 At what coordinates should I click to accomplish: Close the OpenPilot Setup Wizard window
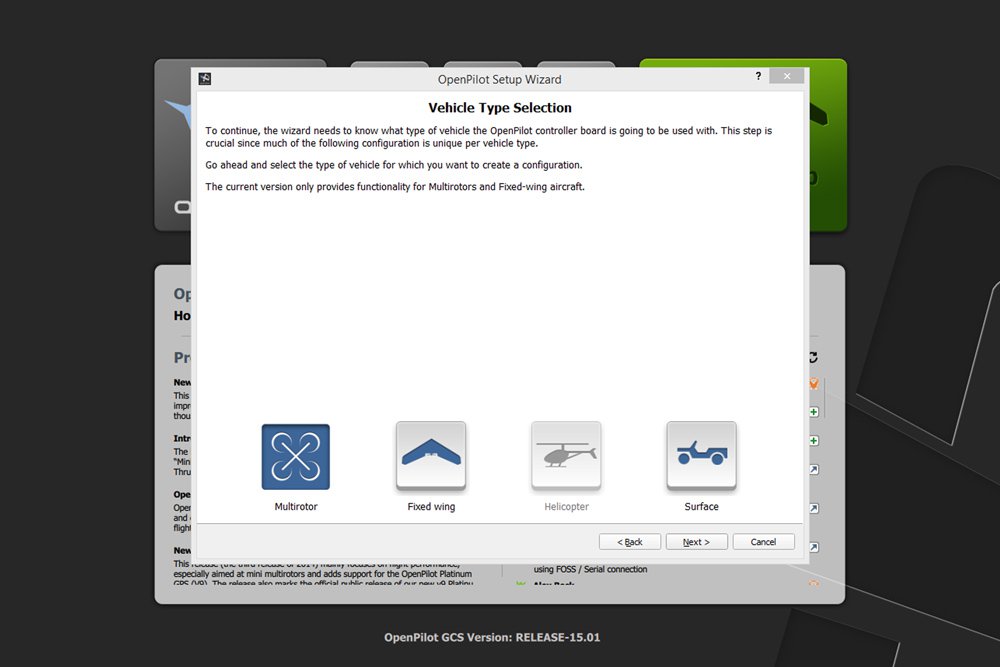787,76
